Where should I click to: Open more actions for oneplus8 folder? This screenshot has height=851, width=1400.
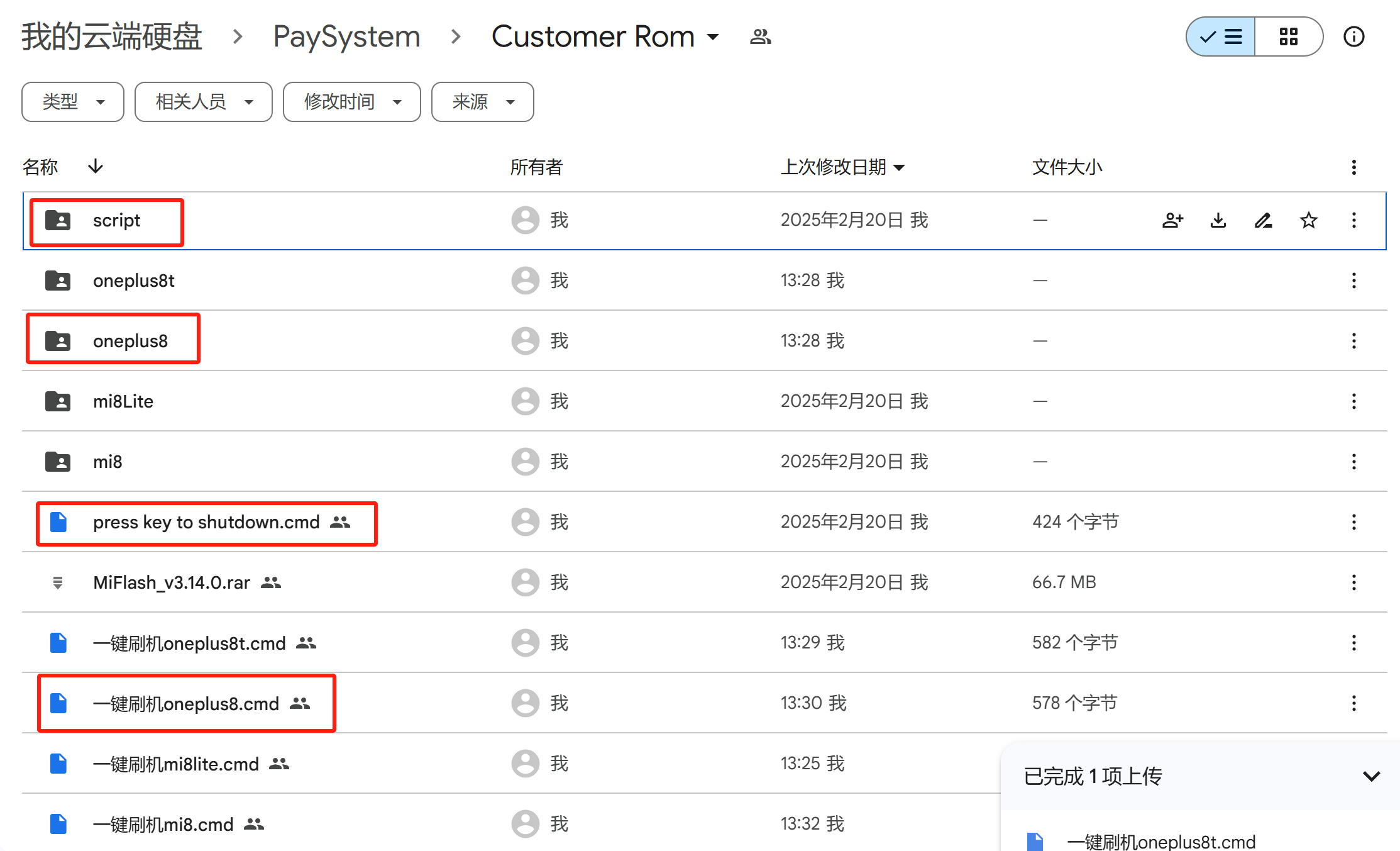[1353, 341]
